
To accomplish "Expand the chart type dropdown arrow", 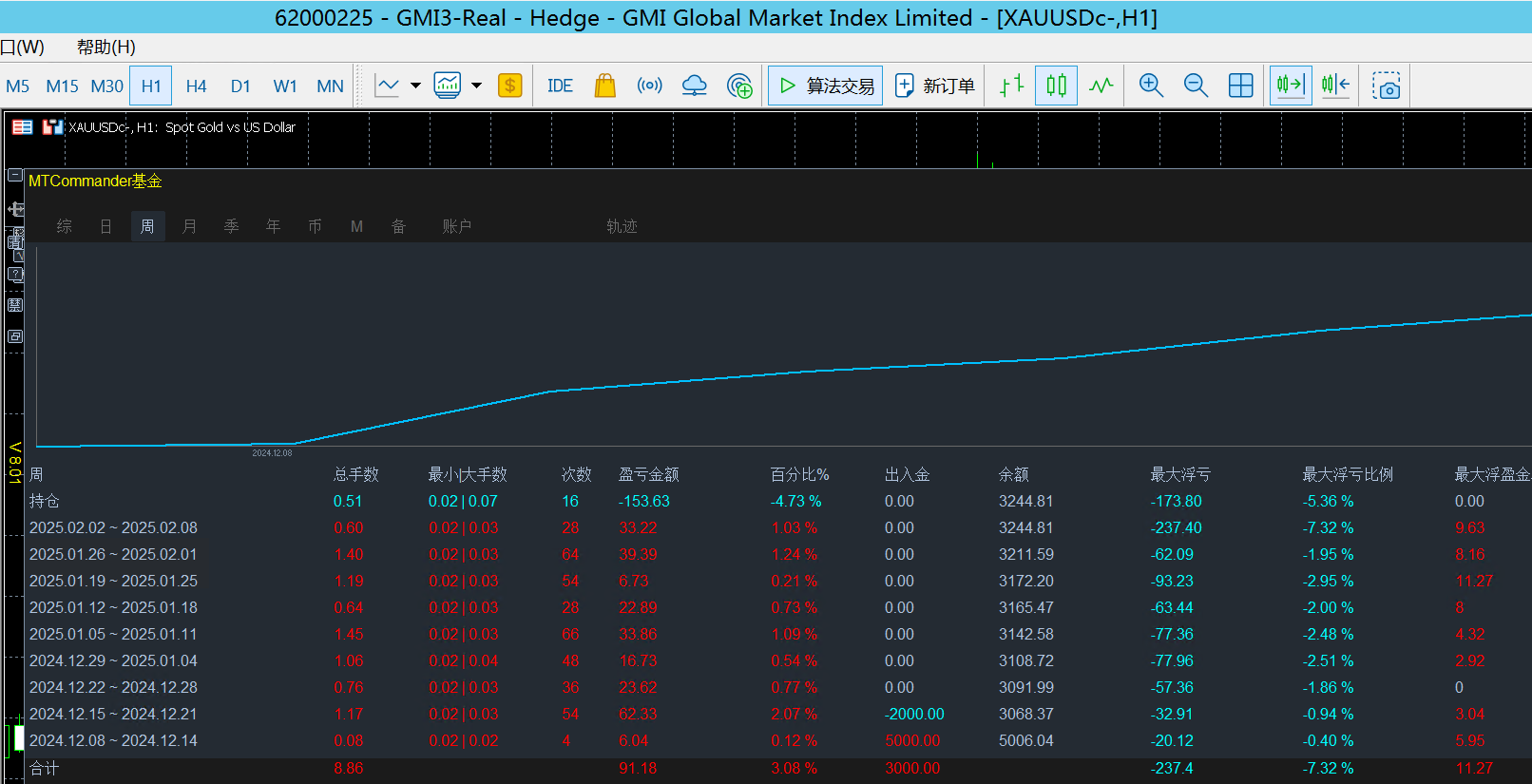I will pos(415,86).
